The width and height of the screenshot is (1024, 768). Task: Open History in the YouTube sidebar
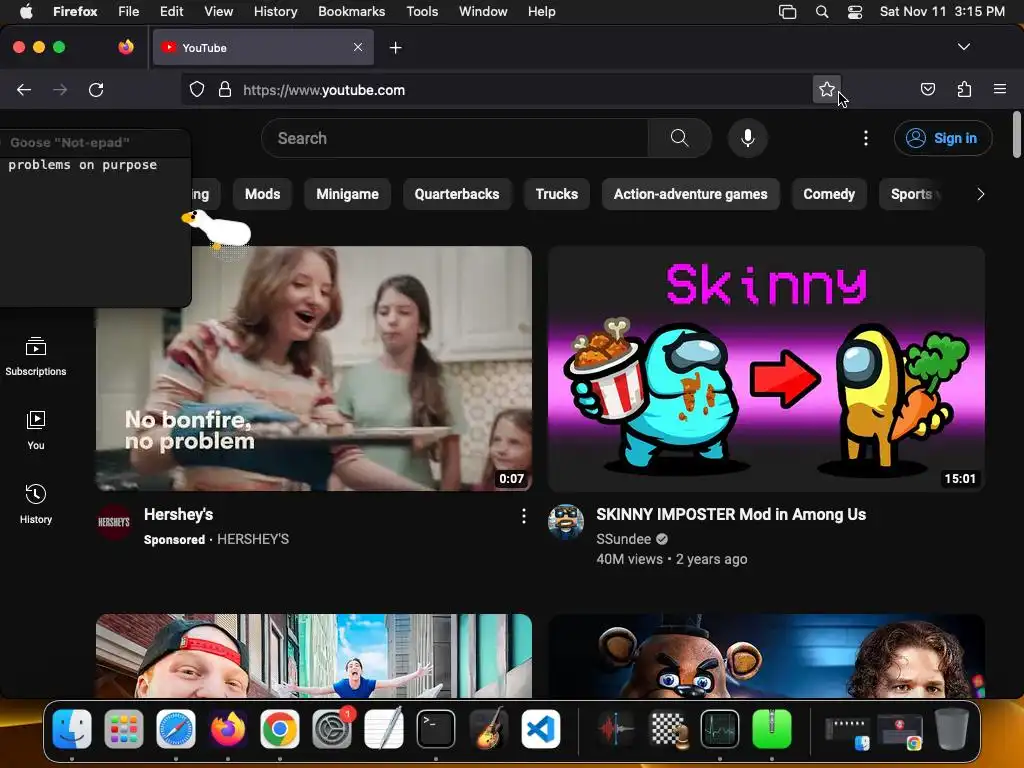(36, 504)
